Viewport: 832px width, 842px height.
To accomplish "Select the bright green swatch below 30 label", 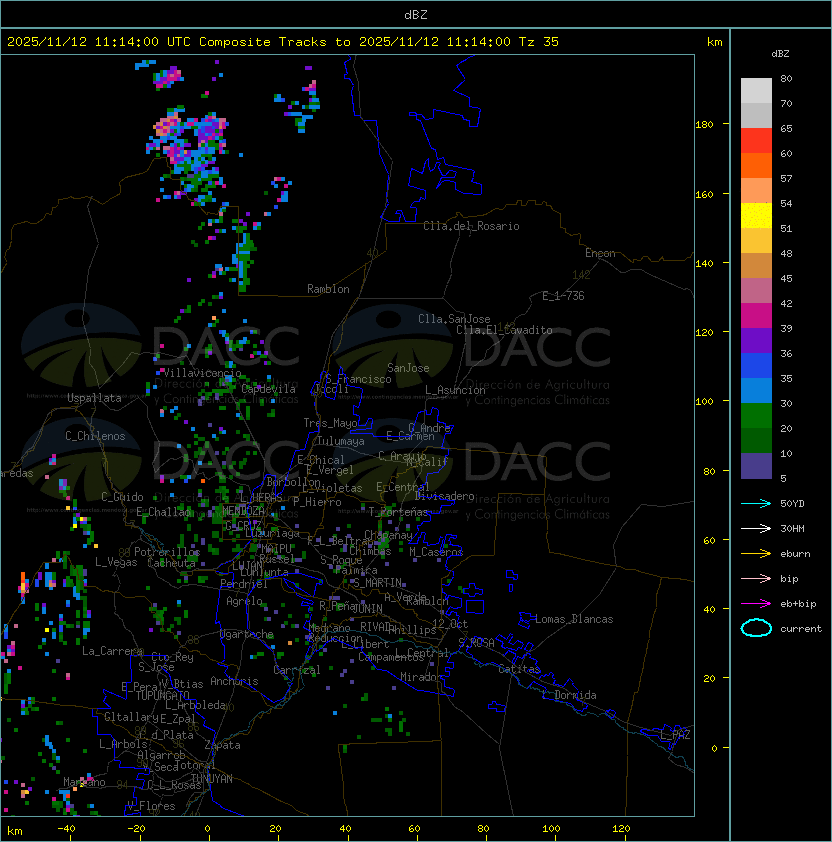I will pyautogui.click(x=756, y=416).
